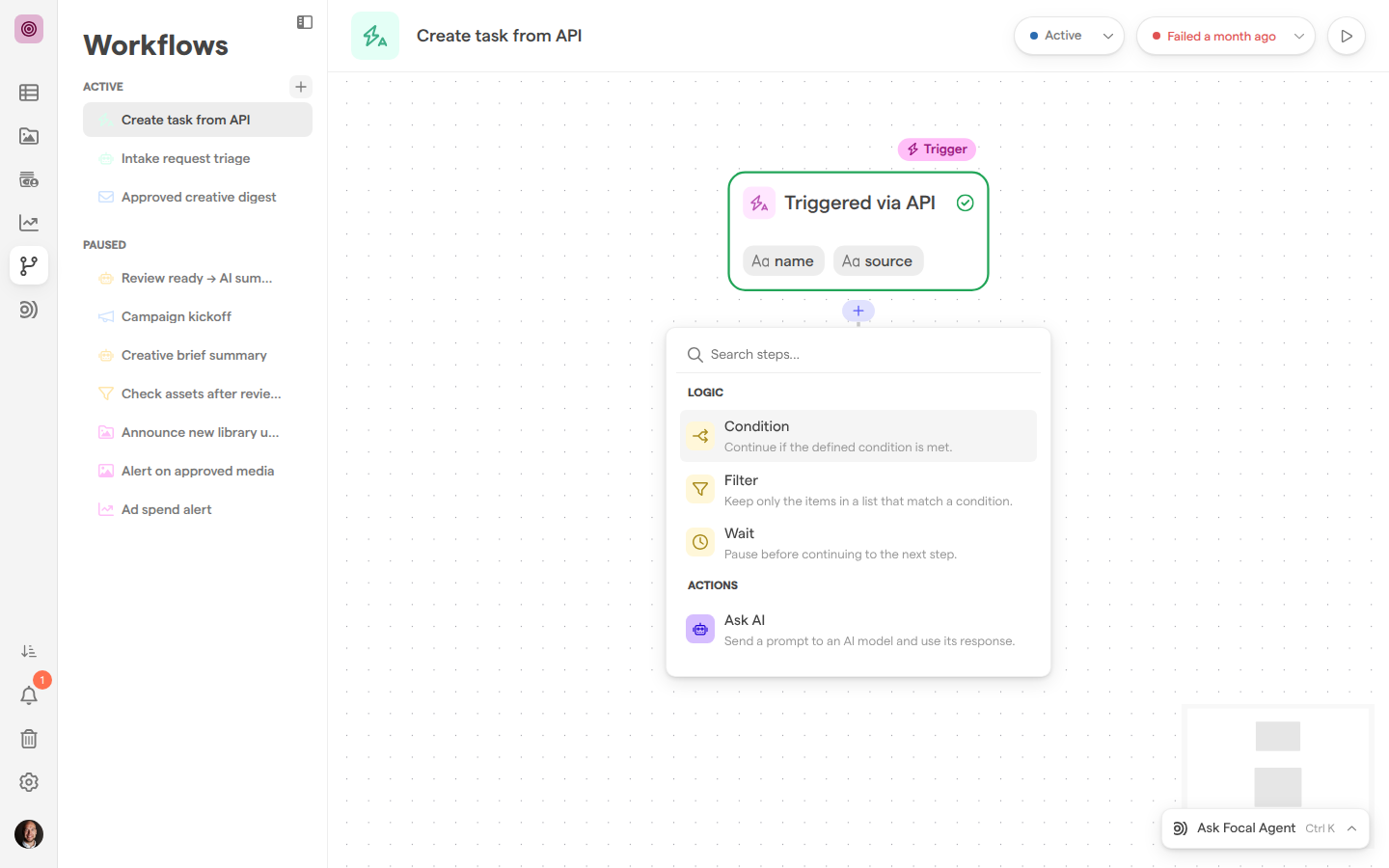
Task: Run the workflow with the play button
Action: click(x=1347, y=36)
